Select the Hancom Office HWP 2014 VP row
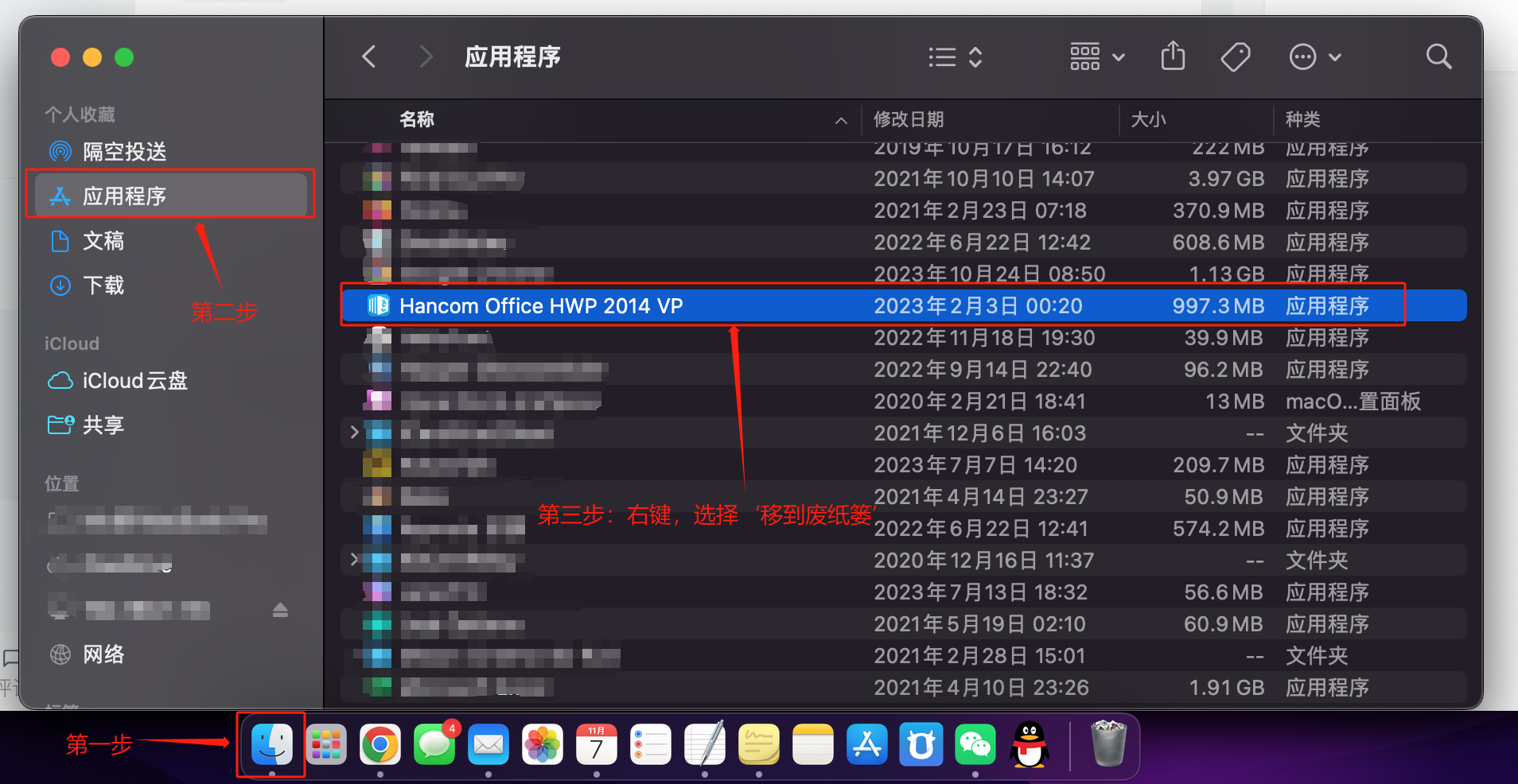The height and width of the screenshot is (784, 1518). click(x=541, y=306)
